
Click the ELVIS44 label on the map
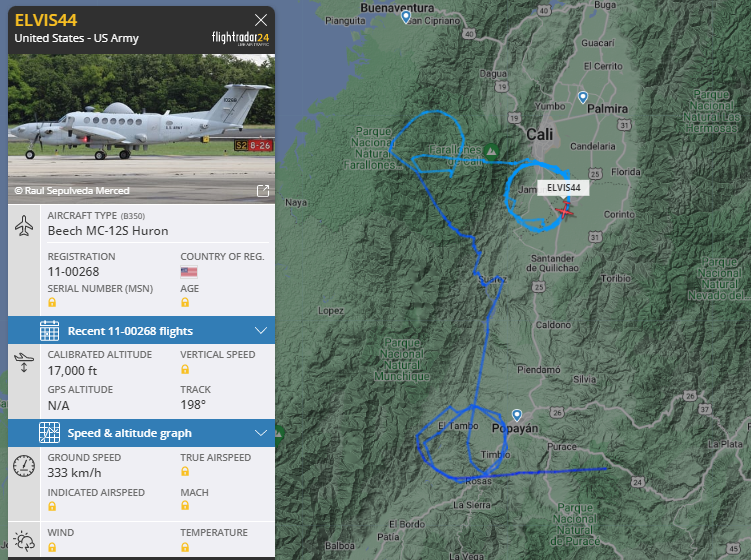(563, 188)
